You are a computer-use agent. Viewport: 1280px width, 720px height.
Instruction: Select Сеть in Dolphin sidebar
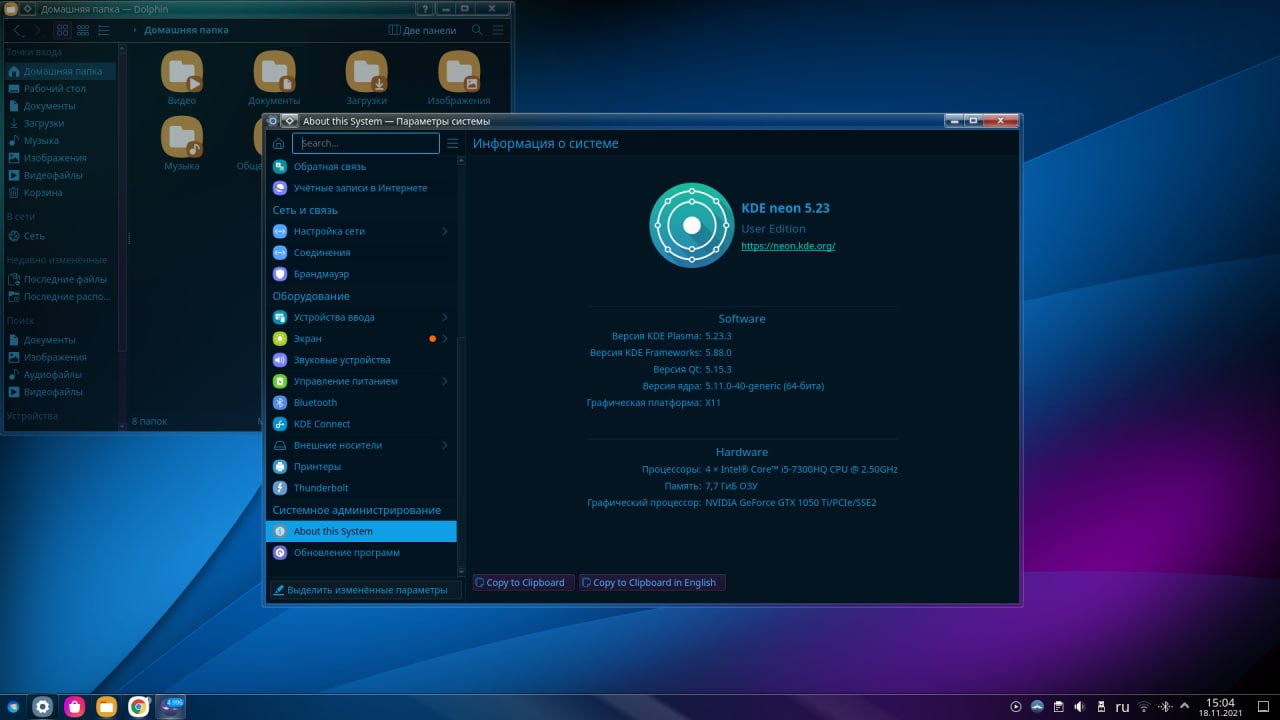(60, 236)
